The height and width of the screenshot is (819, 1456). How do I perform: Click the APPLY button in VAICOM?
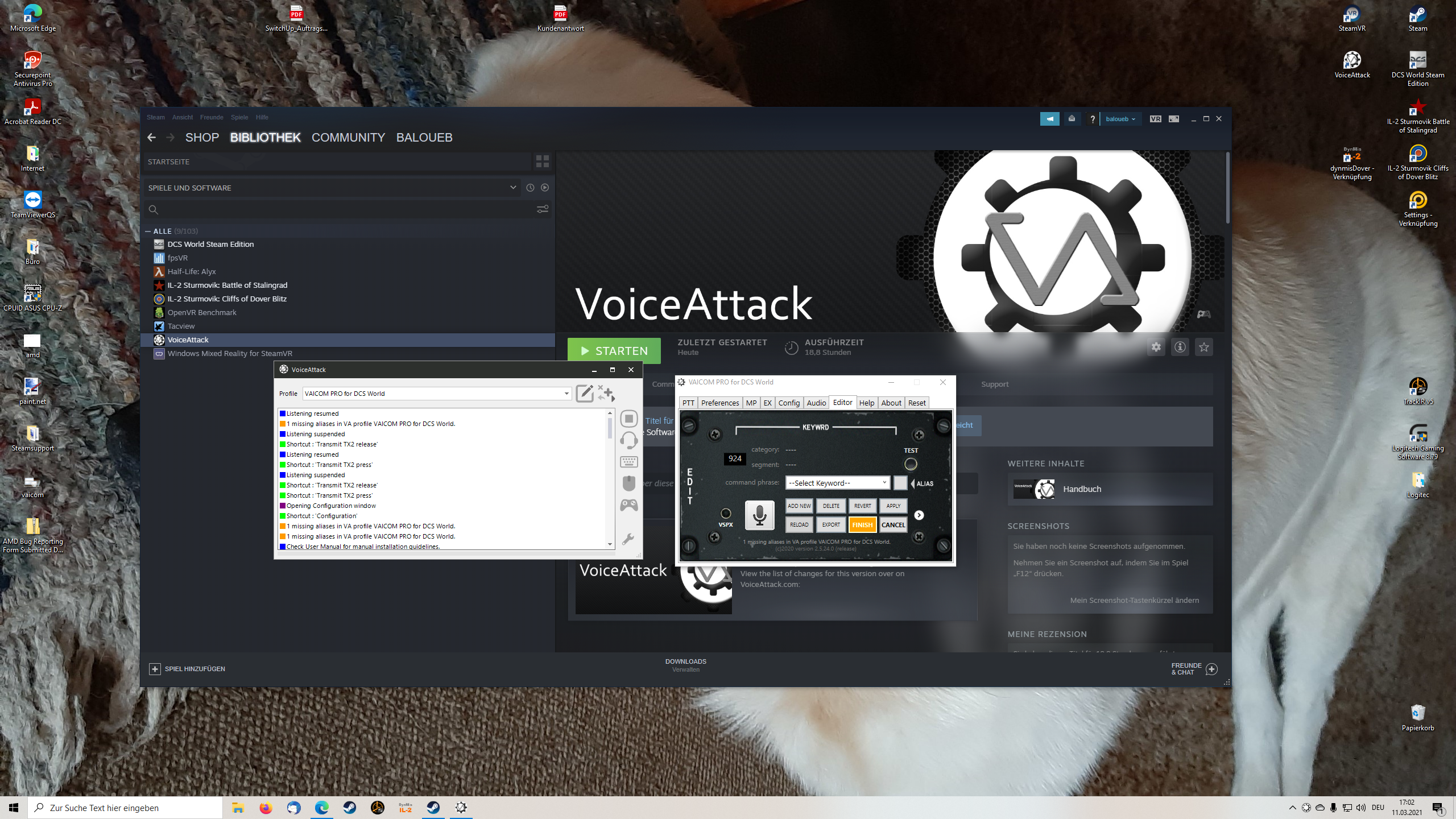[x=894, y=506]
